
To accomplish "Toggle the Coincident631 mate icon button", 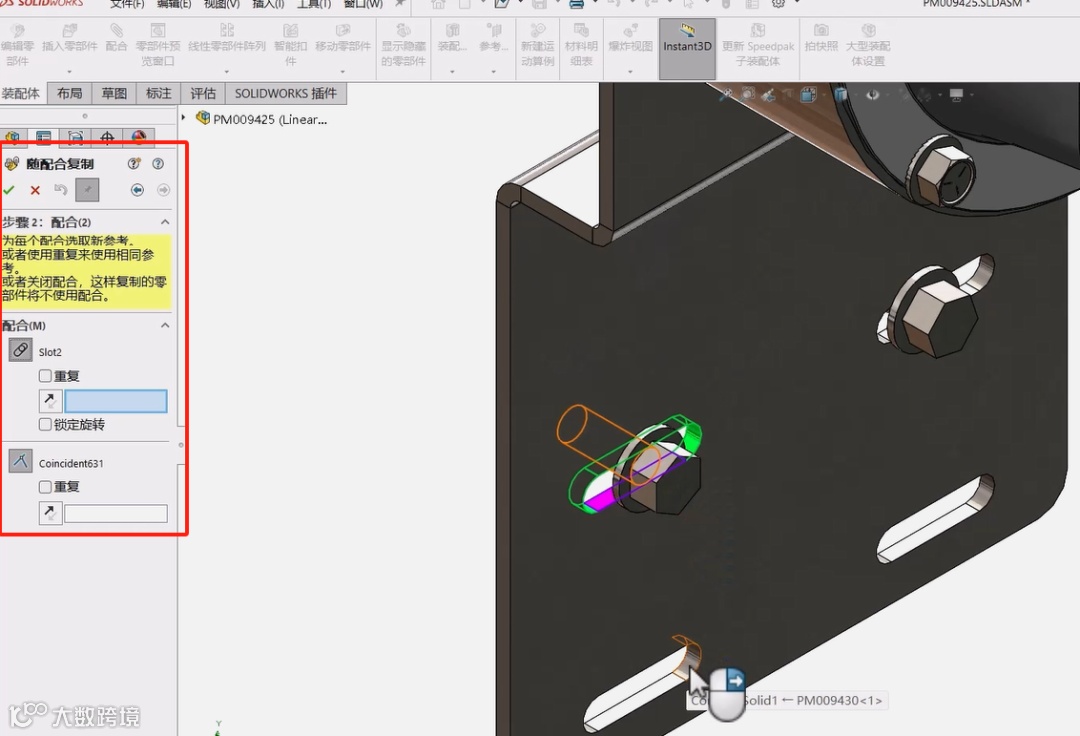I will [21, 461].
